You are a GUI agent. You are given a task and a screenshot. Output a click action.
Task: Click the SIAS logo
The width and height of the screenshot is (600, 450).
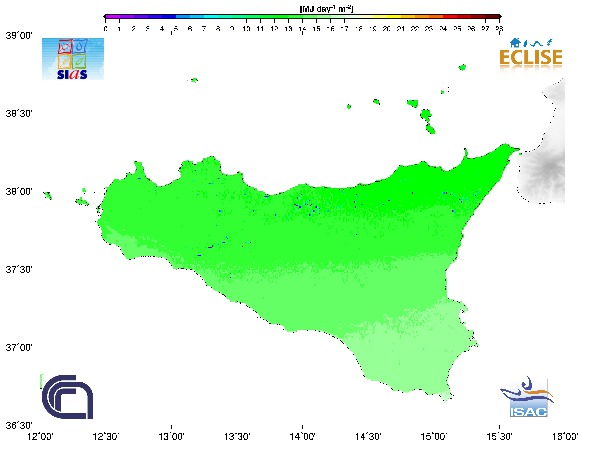pos(73,59)
